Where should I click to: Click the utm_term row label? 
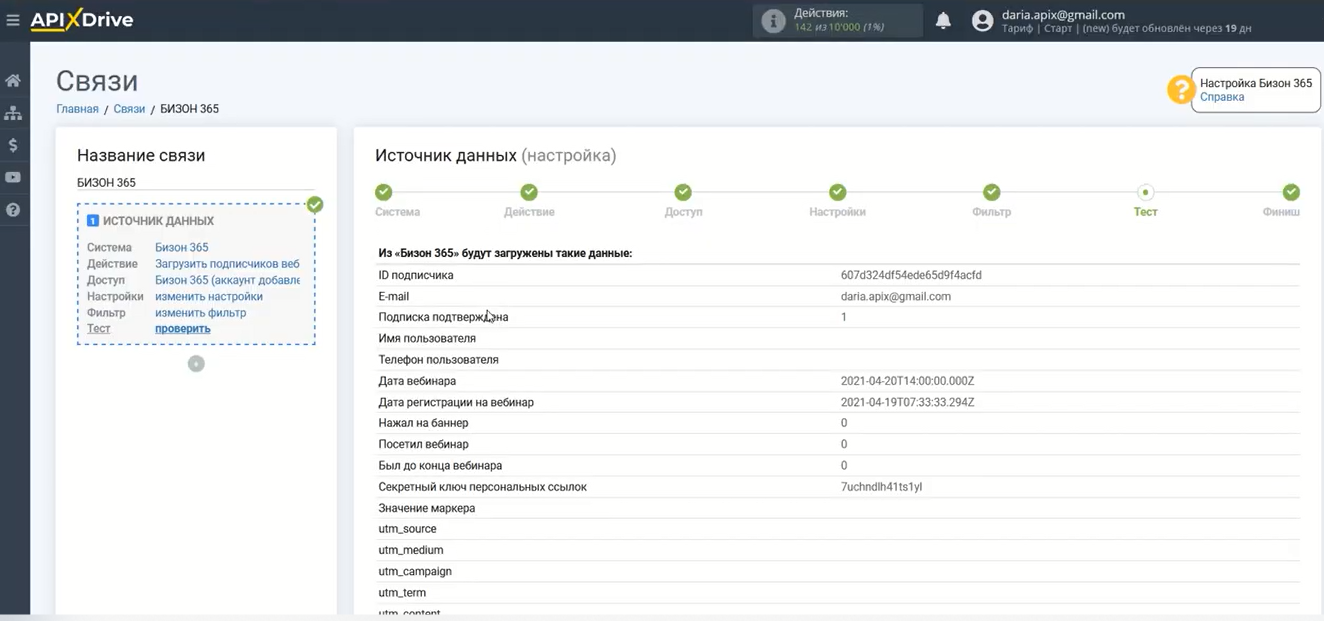click(402, 593)
